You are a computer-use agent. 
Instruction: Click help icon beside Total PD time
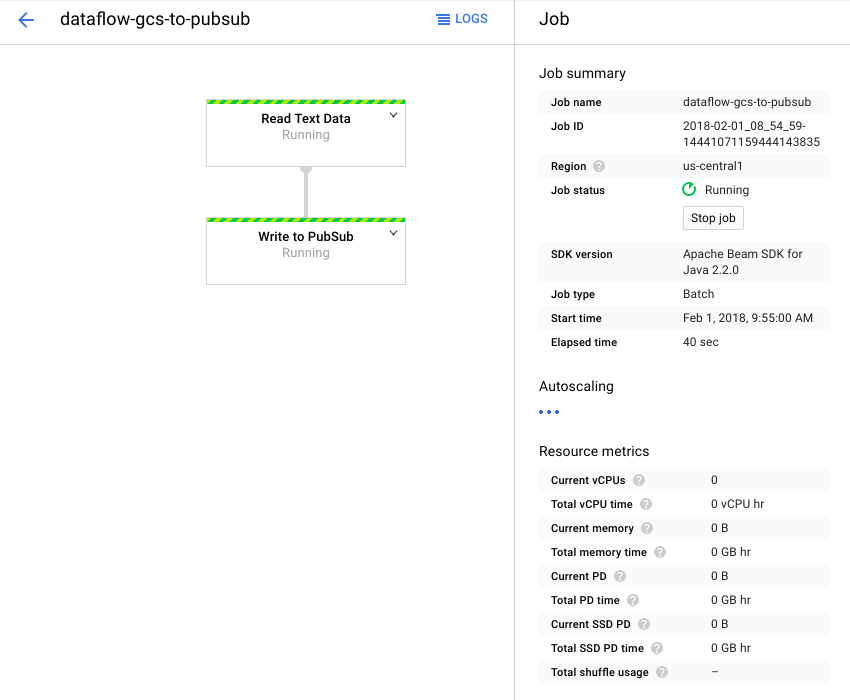coord(633,600)
